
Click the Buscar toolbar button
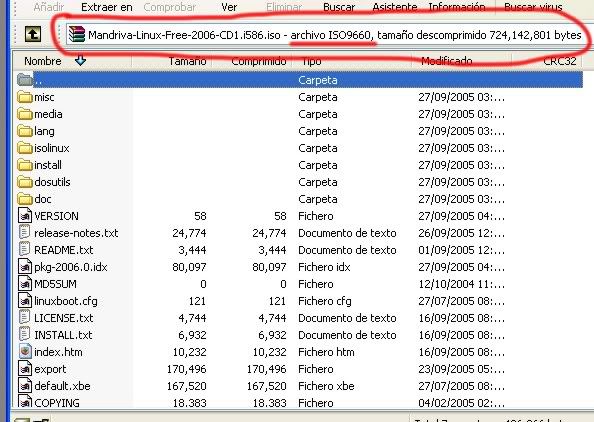tap(339, 7)
